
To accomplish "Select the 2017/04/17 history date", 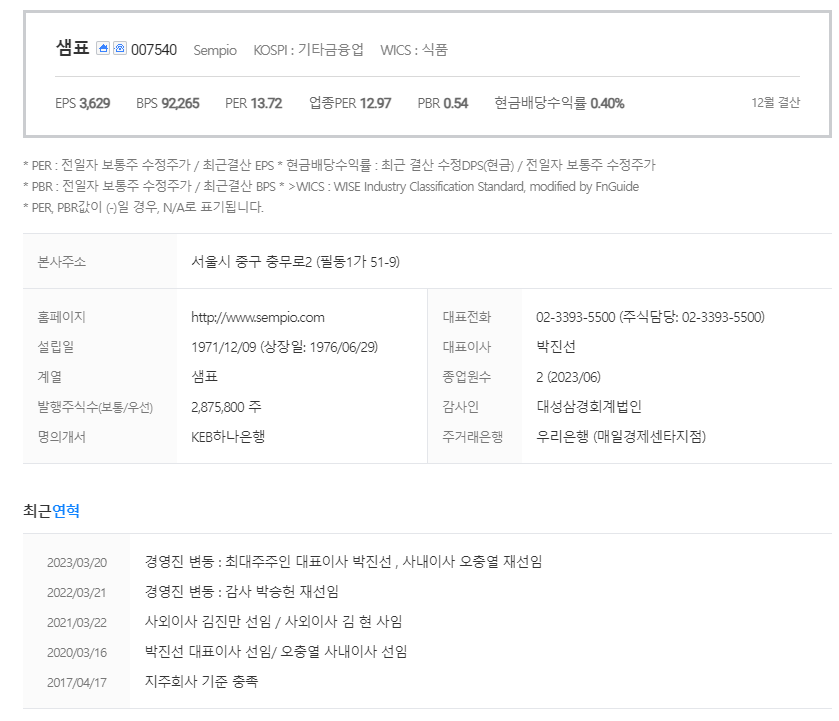I will coord(77,682).
